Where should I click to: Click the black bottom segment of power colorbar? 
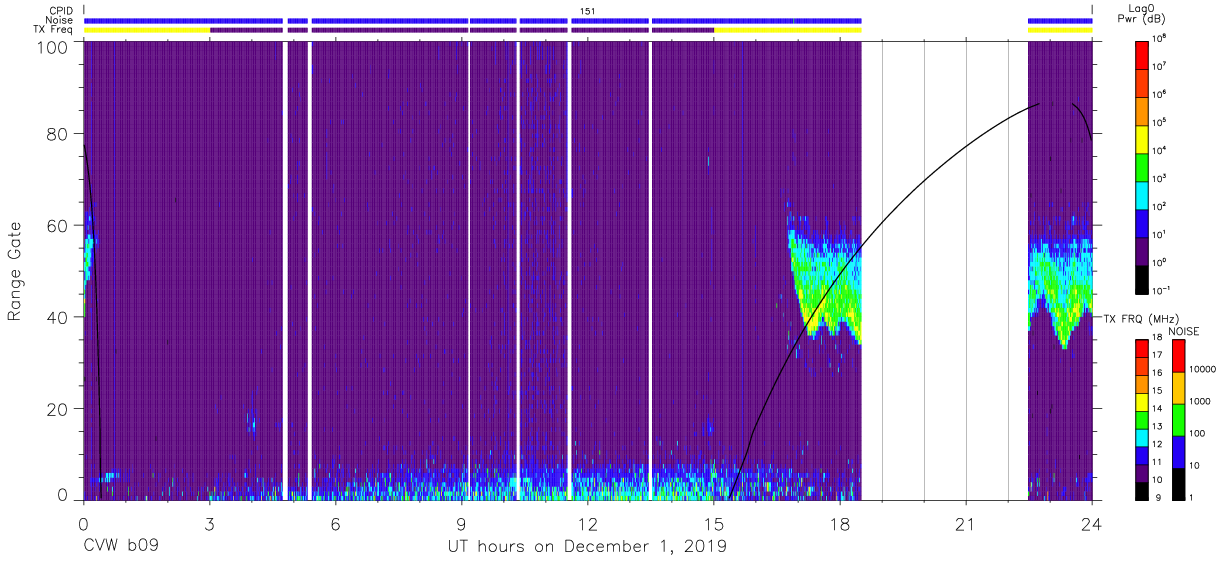1142,278
